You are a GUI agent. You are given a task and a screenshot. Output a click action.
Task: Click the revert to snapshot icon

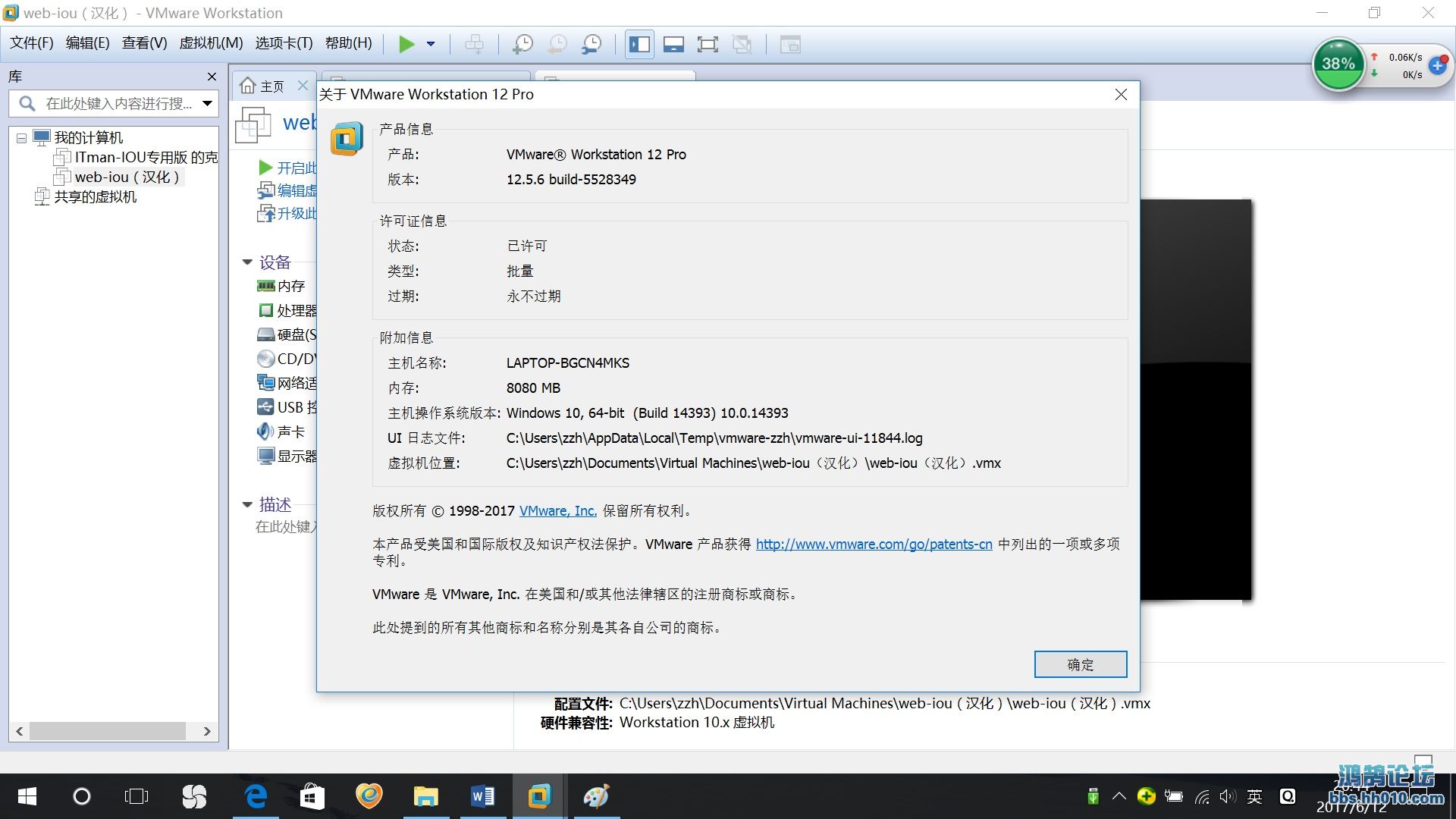coord(557,44)
